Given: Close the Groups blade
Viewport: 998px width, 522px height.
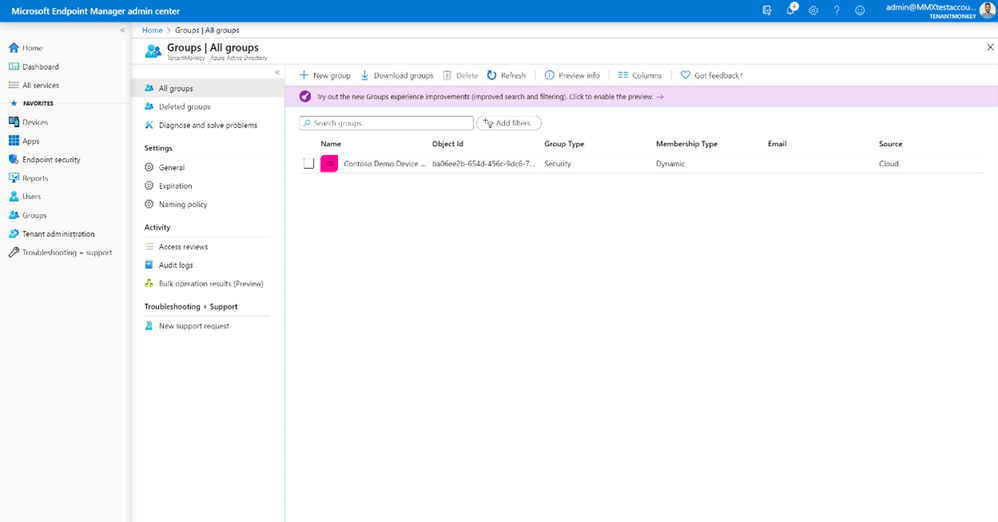Looking at the screenshot, I should pyautogui.click(x=990, y=47).
